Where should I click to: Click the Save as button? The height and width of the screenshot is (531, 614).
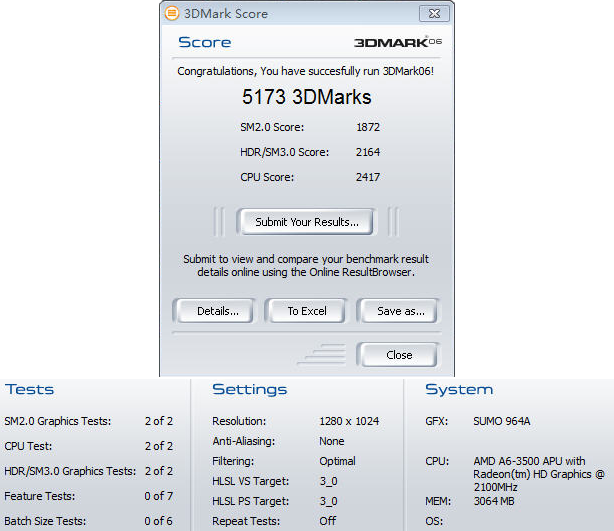[x=400, y=311]
